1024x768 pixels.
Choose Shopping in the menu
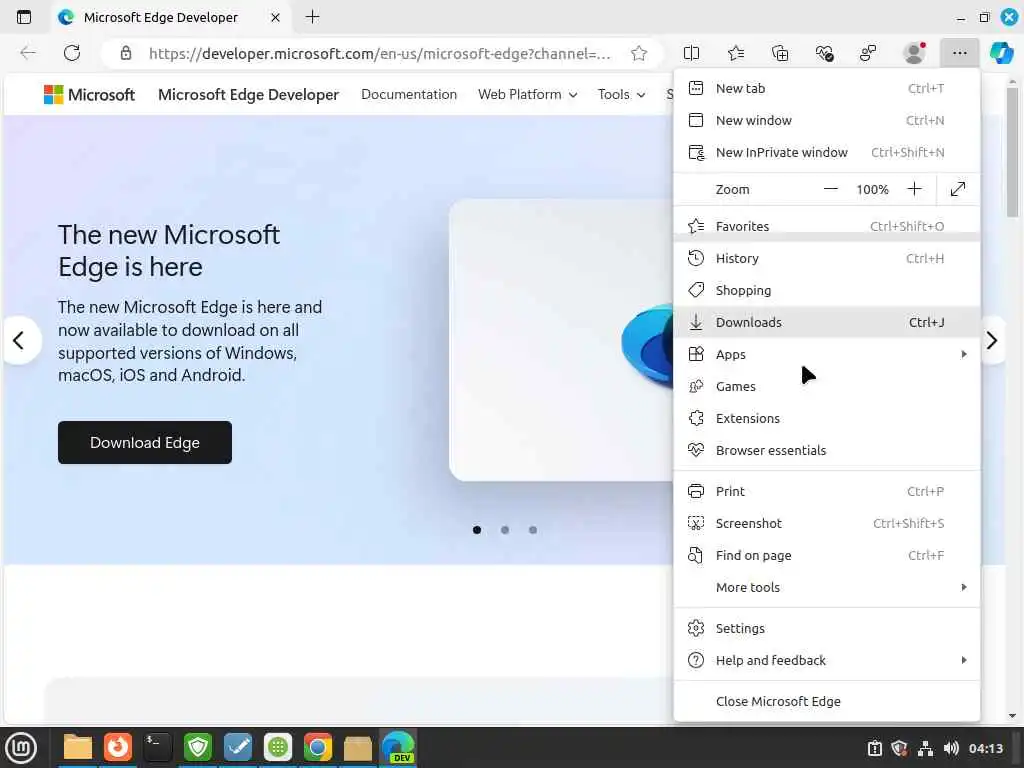pyautogui.click(x=826, y=290)
